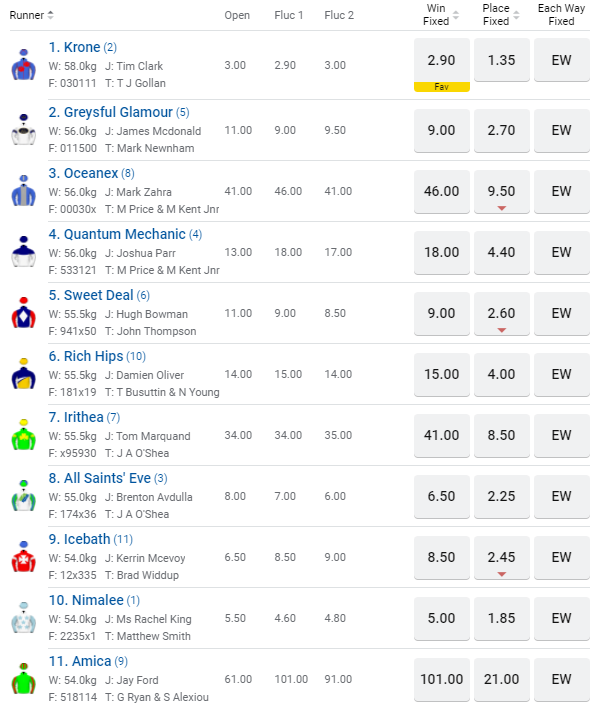Click the Each Way Fixed column header
602x706 pixels.
[561, 15]
